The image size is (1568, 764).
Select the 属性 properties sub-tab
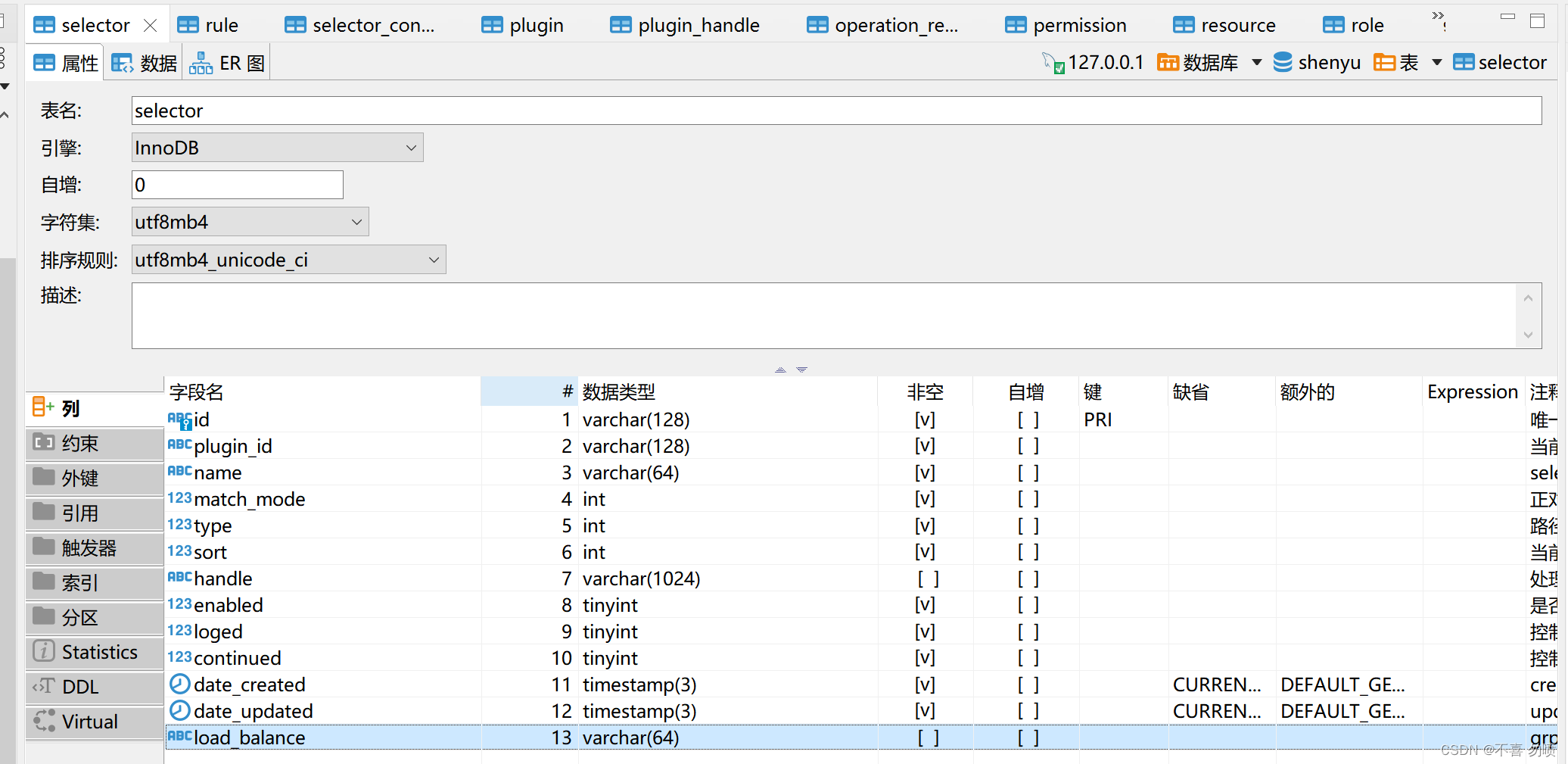click(x=66, y=63)
